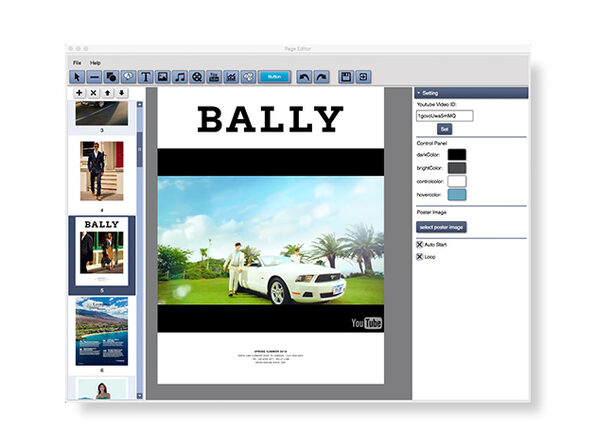
Task: Add audio with the music note tool
Action: pos(180,77)
